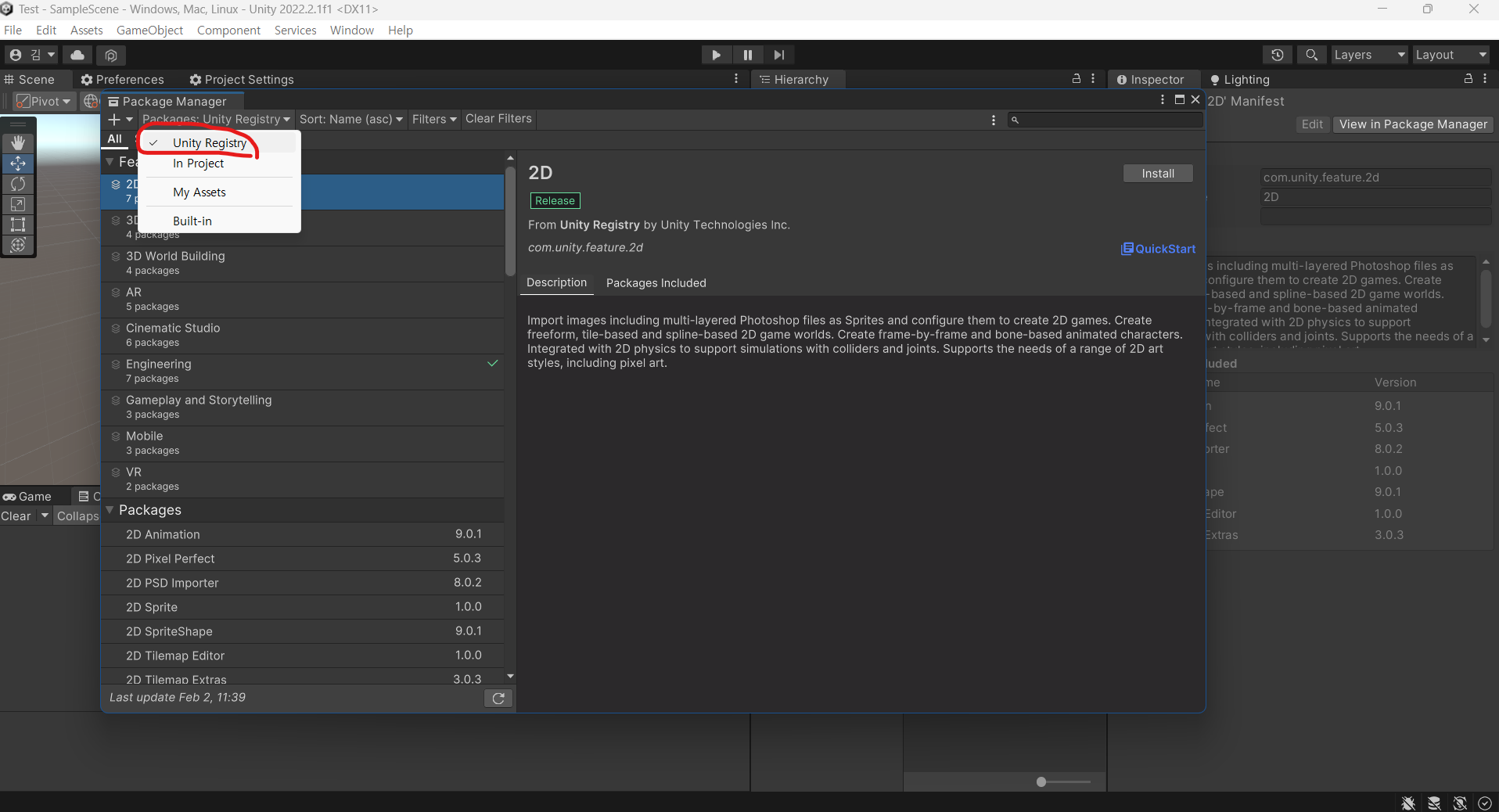
Task: Select the Hand view tool
Action: (x=18, y=143)
